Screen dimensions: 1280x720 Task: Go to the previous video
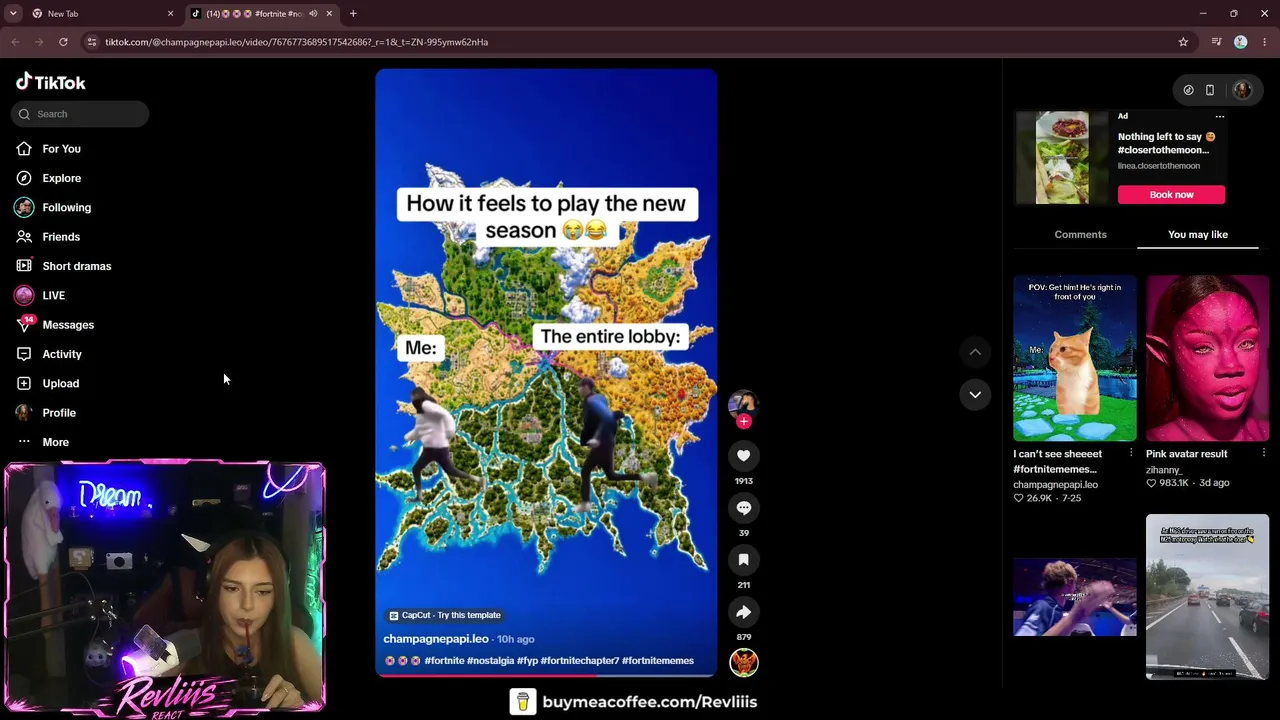tap(975, 352)
